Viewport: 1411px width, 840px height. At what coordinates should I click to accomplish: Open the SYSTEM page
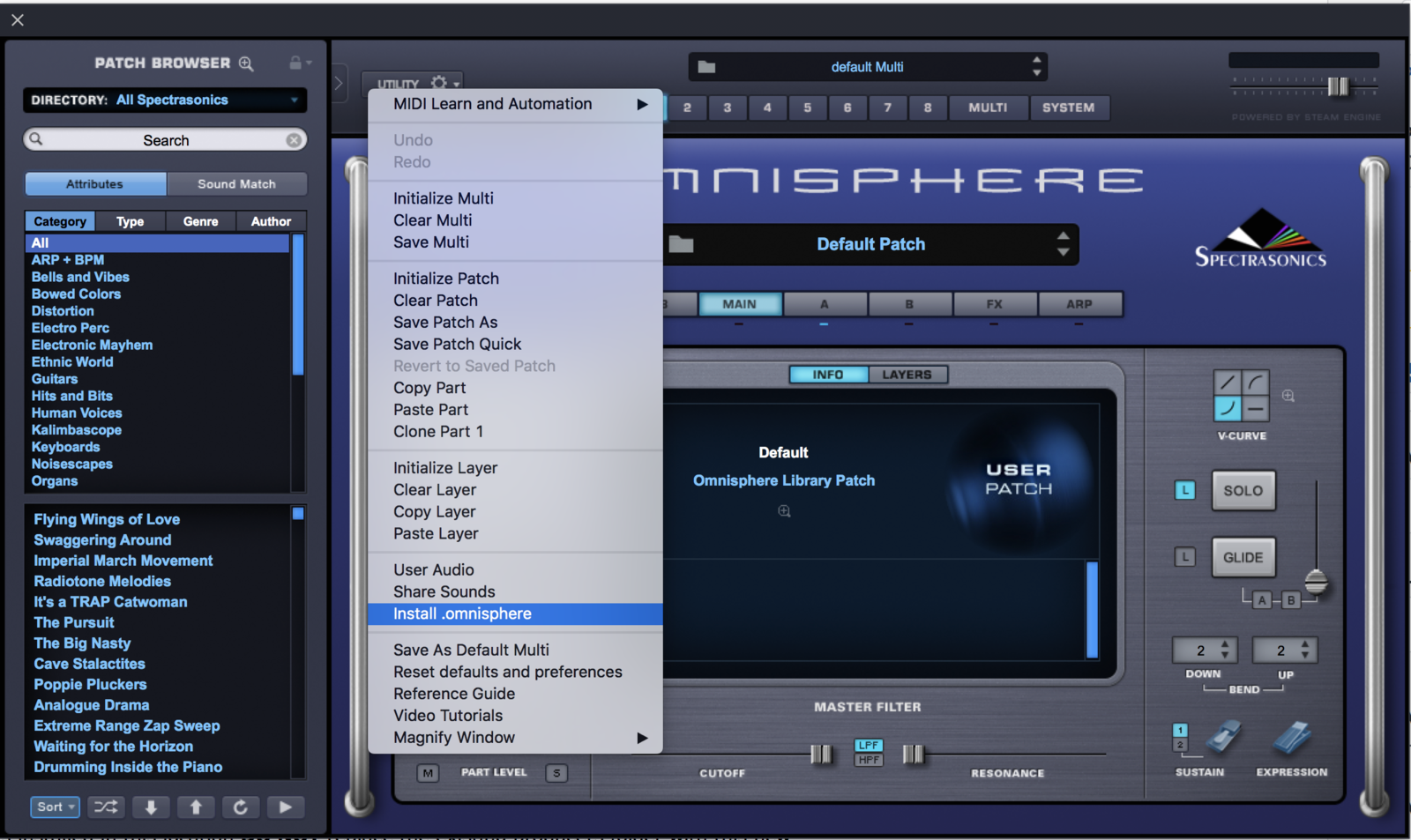click(x=1068, y=108)
